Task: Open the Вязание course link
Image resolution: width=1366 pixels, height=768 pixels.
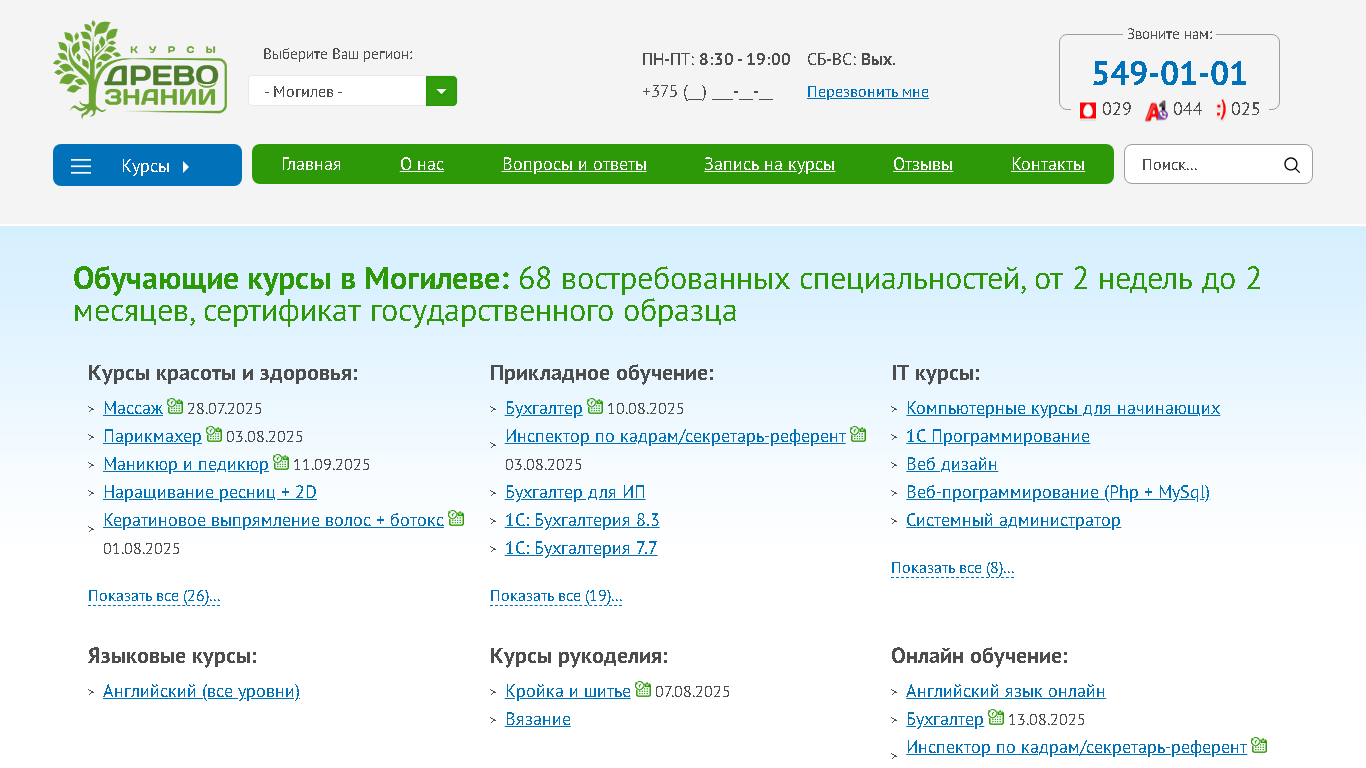Action: (x=538, y=719)
